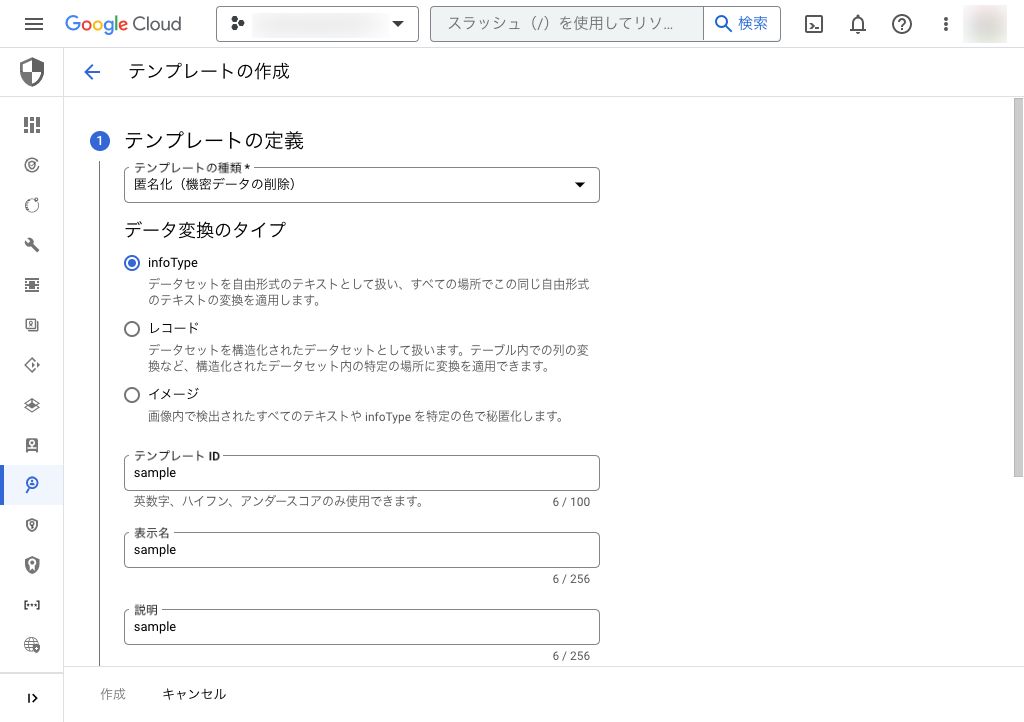Select the イメージ transformation option

pyautogui.click(x=131, y=394)
